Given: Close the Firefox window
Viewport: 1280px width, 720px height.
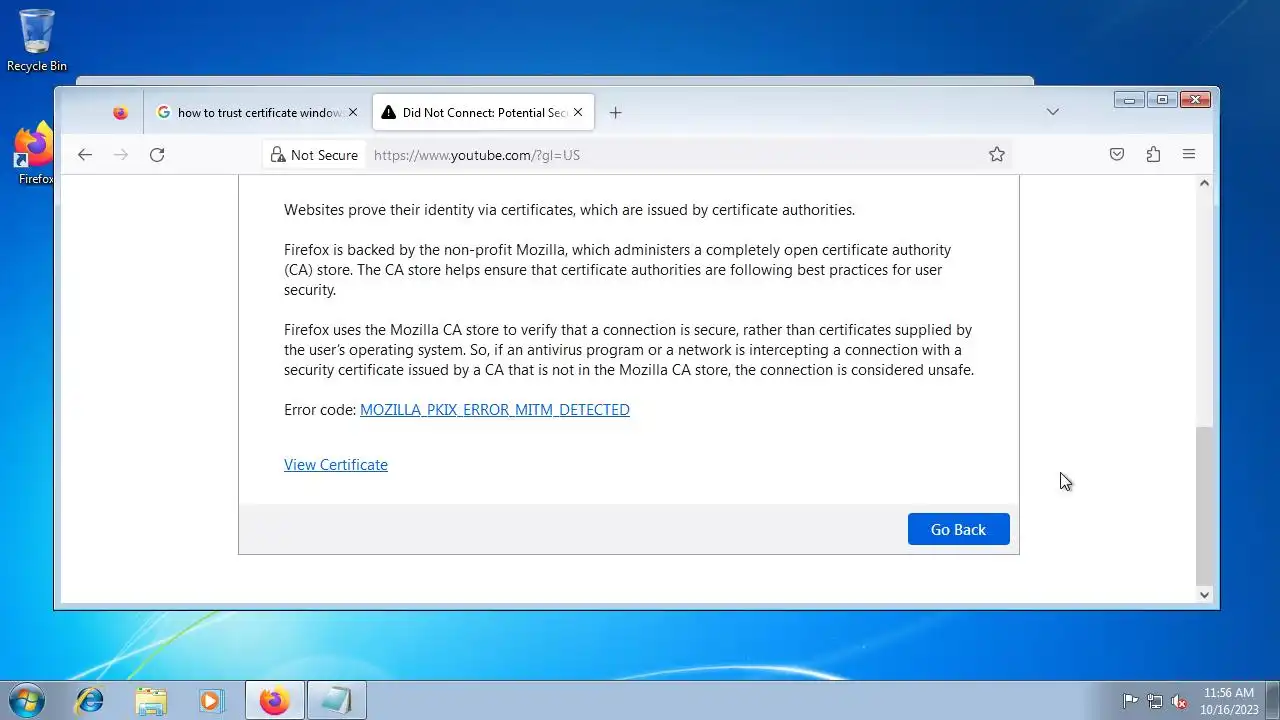Looking at the screenshot, I should [1196, 99].
